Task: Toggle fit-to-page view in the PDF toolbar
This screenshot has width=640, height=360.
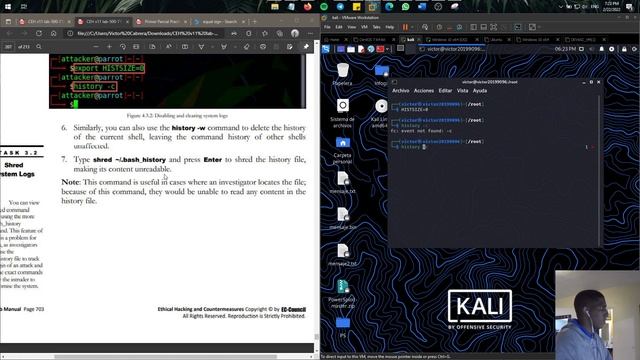Action: click(136, 47)
